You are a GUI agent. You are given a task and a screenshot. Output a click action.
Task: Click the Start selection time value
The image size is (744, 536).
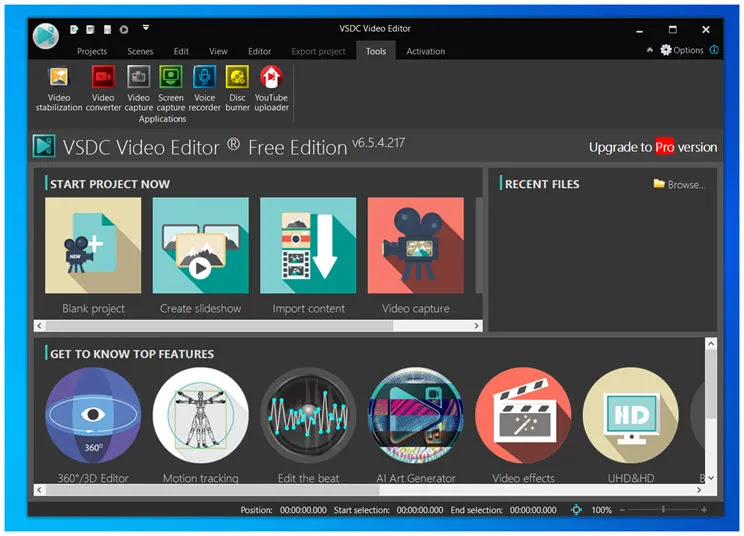pos(420,510)
